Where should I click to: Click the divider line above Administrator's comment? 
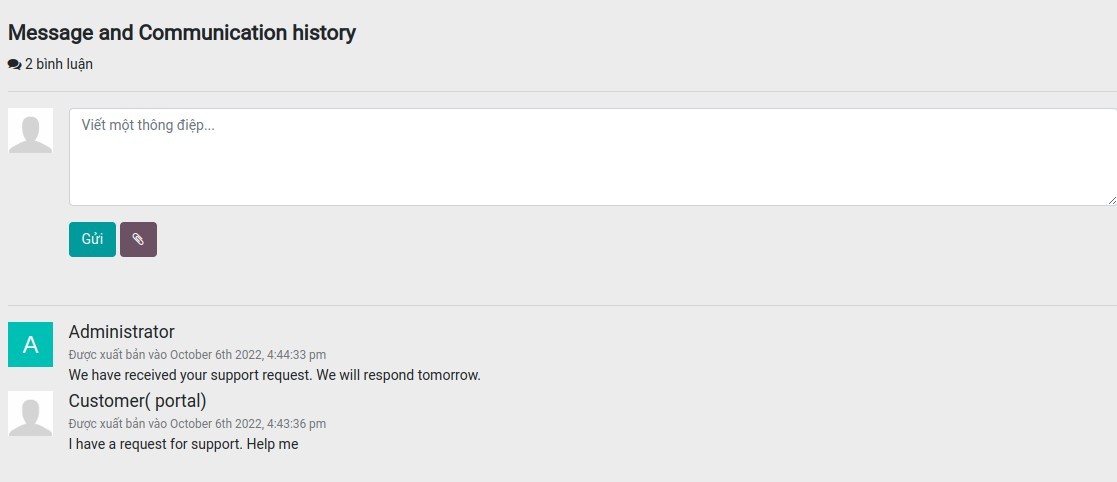[x=560, y=305]
